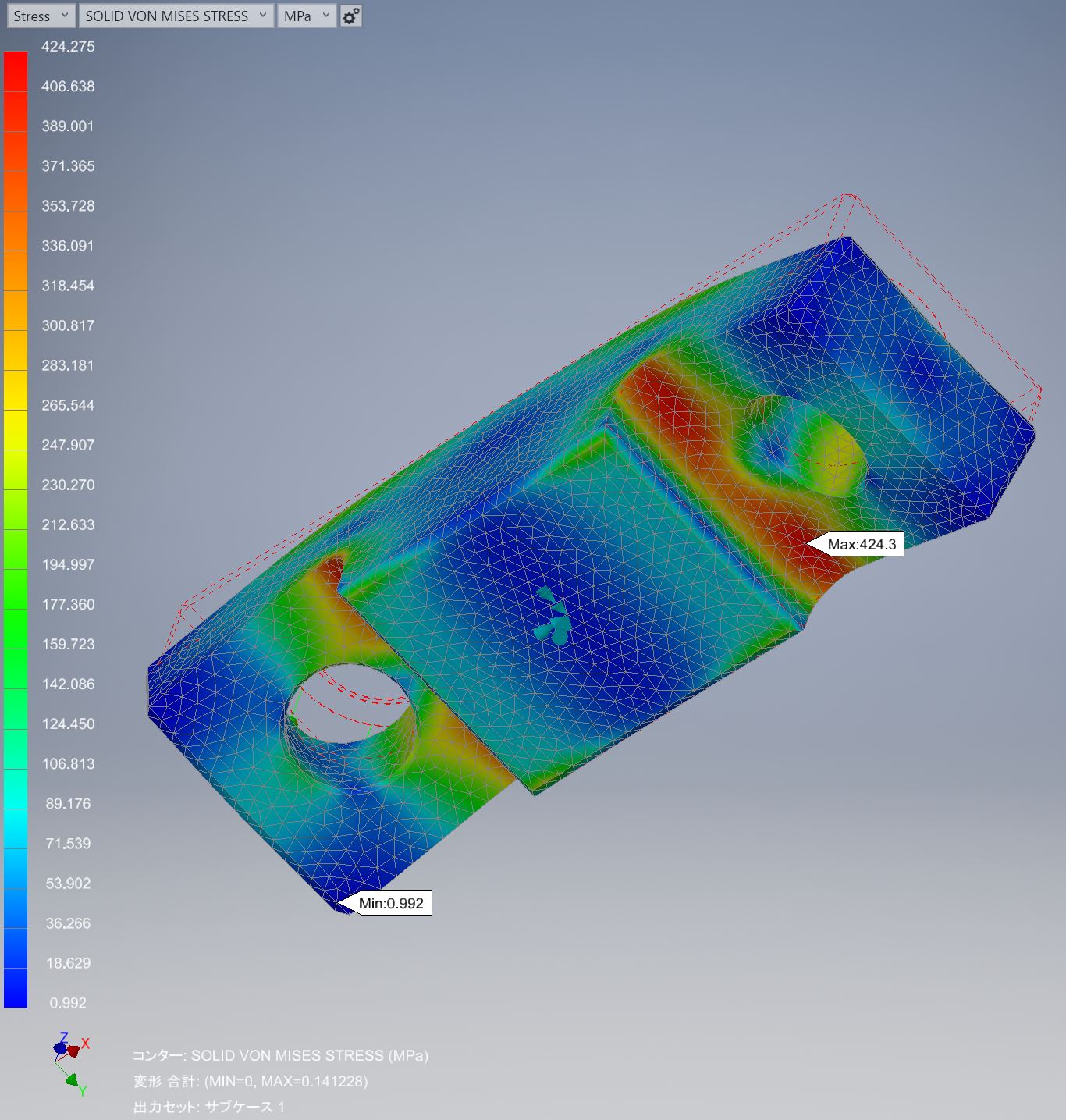Image resolution: width=1066 pixels, height=1120 pixels.
Task: Open the MPa units dropdown
Action: click(x=307, y=16)
